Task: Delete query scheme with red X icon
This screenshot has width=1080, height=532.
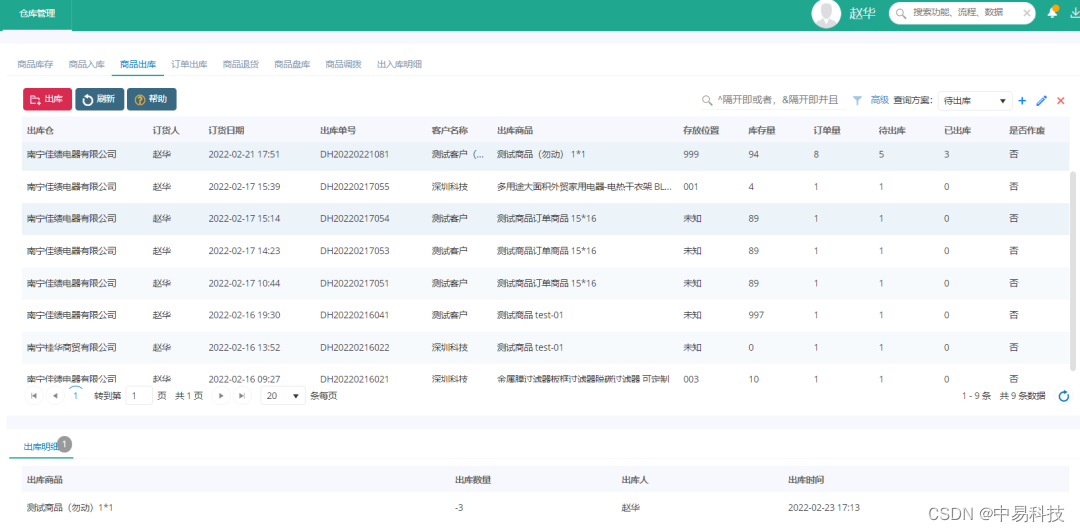Action: tap(1061, 101)
